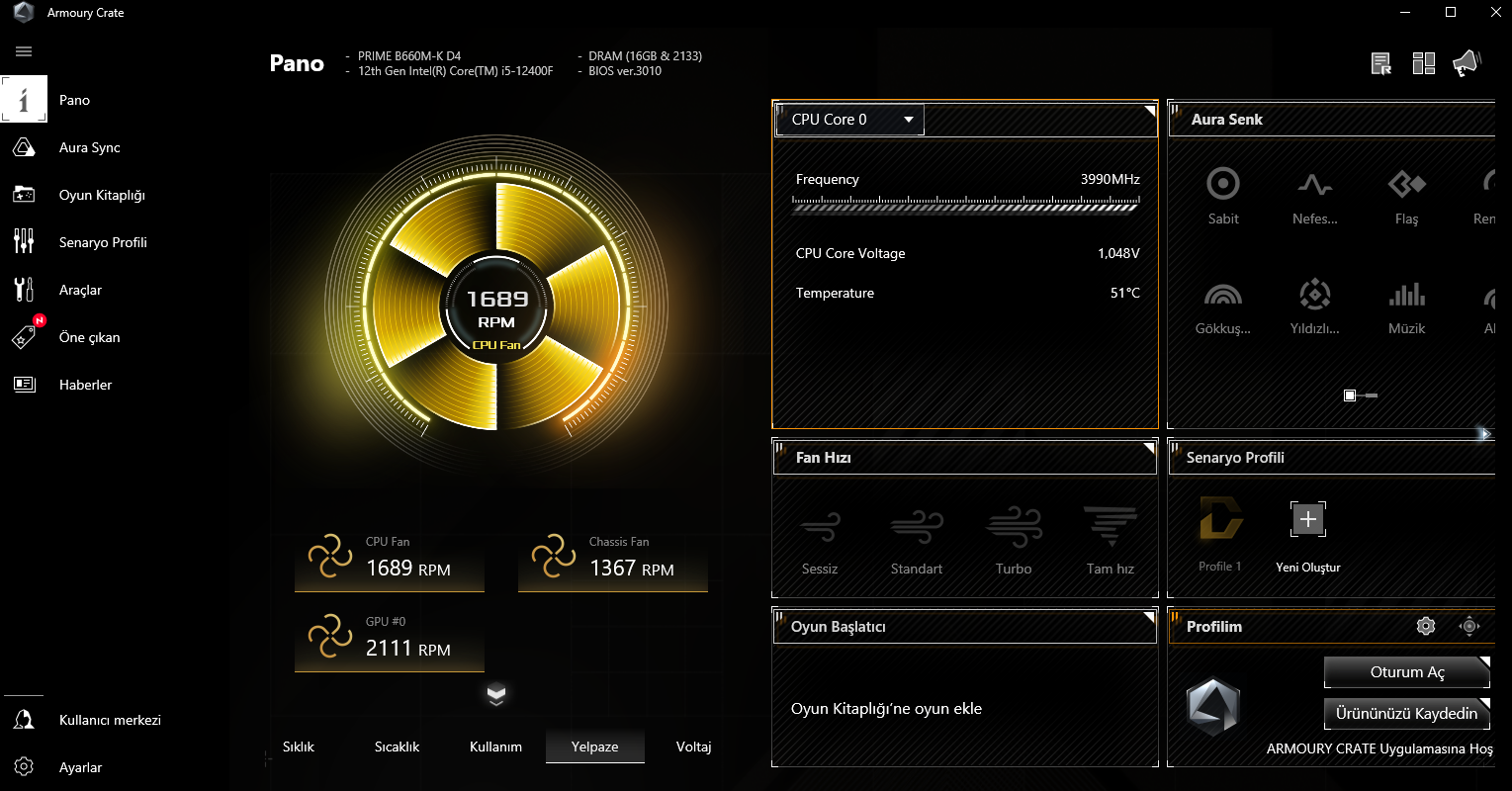Select the Müzik lighting effect

pyautogui.click(x=1406, y=307)
